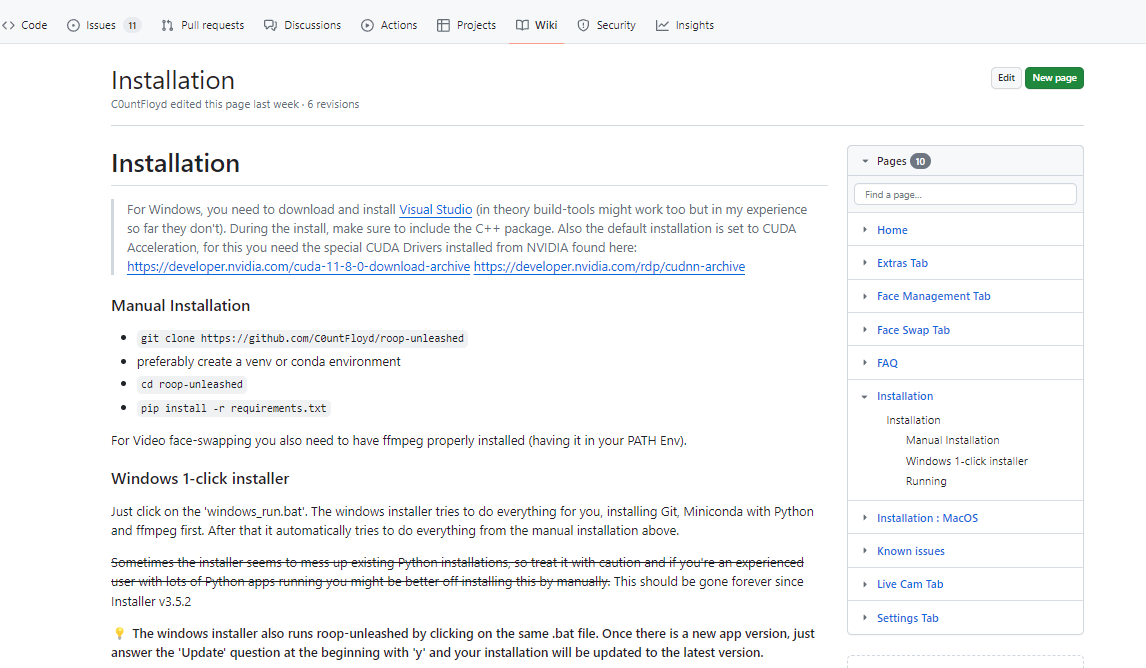Click the Discussions speech bubble icon
This screenshot has width=1146, height=668.
tap(270, 25)
